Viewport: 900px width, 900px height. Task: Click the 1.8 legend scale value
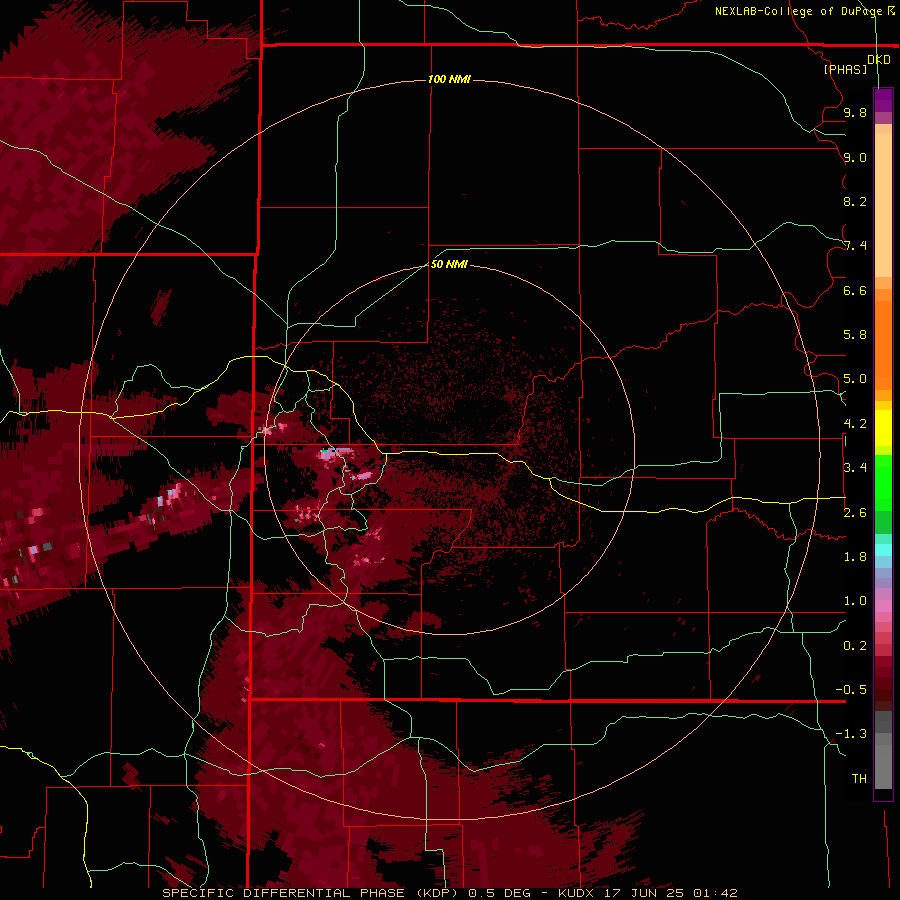pyautogui.click(x=855, y=557)
